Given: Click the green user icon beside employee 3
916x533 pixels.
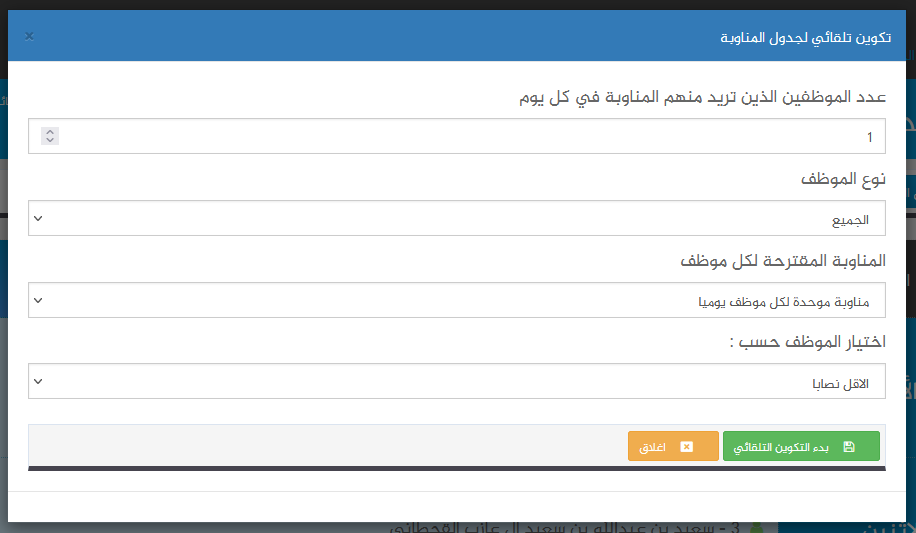Looking at the screenshot, I should pyautogui.click(x=756, y=528).
